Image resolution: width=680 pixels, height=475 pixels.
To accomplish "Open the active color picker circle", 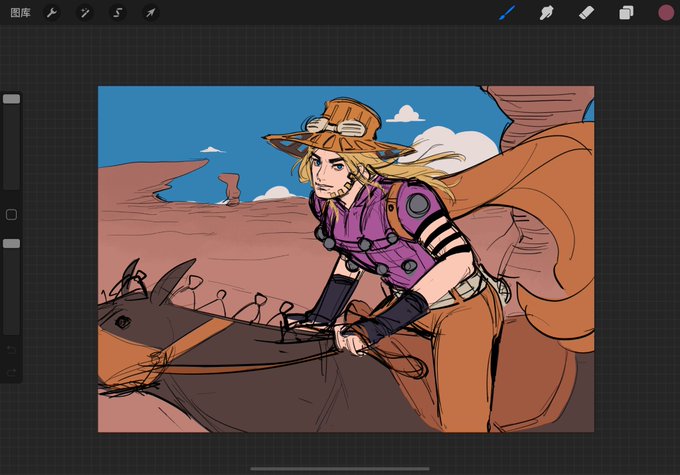I will tap(666, 13).
